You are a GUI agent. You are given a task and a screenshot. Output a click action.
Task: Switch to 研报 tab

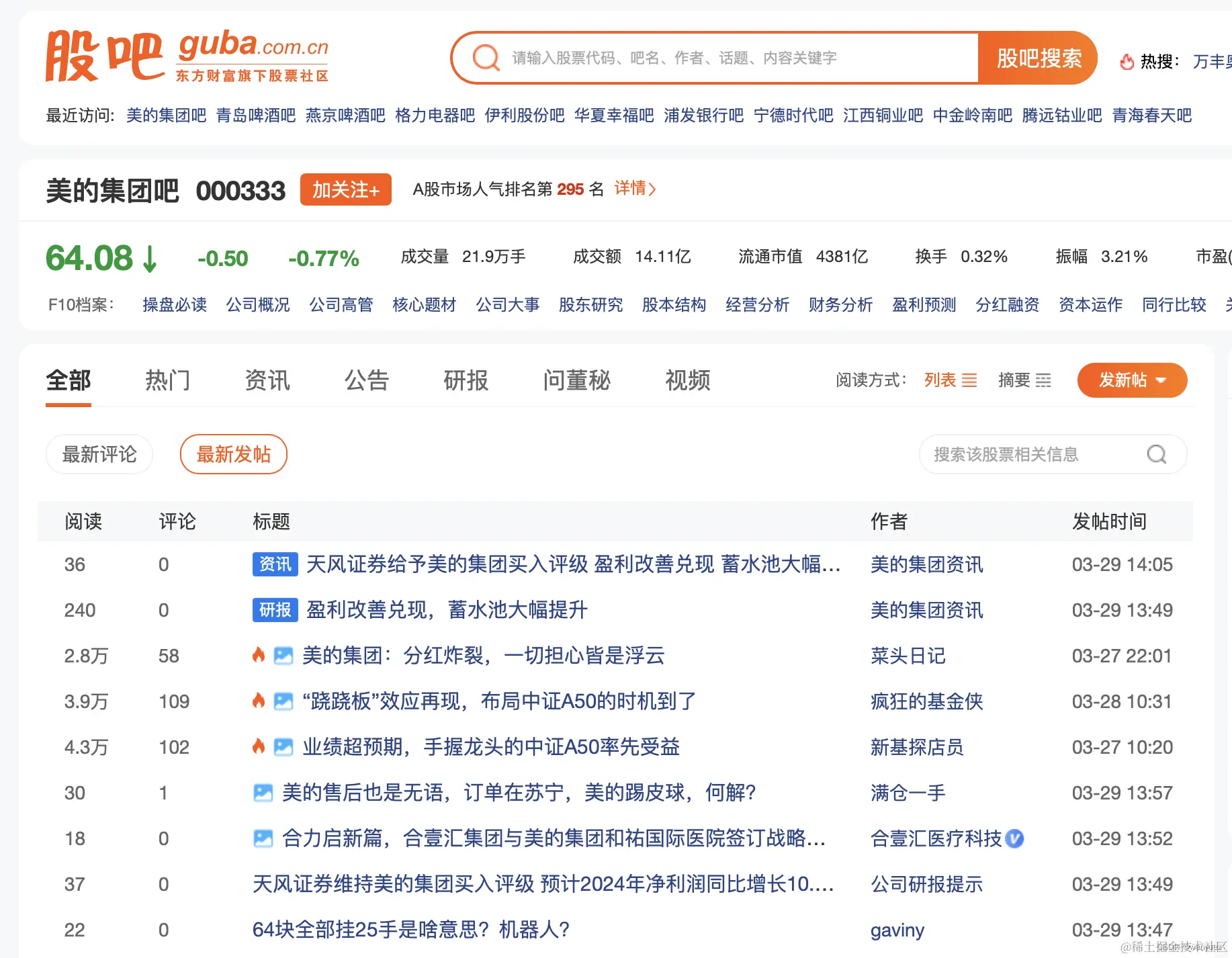tap(466, 380)
